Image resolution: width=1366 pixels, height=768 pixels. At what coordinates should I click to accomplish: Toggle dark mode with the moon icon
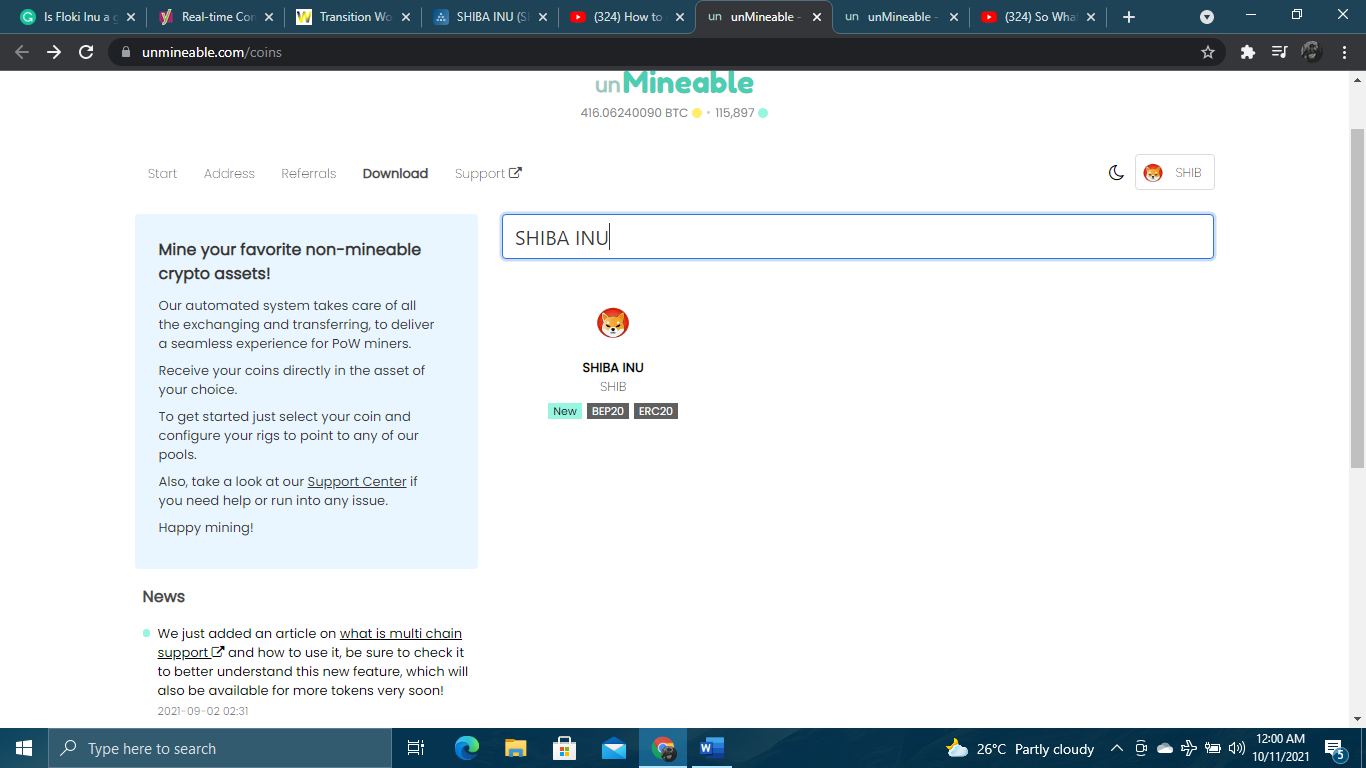[x=1116, y=173]
